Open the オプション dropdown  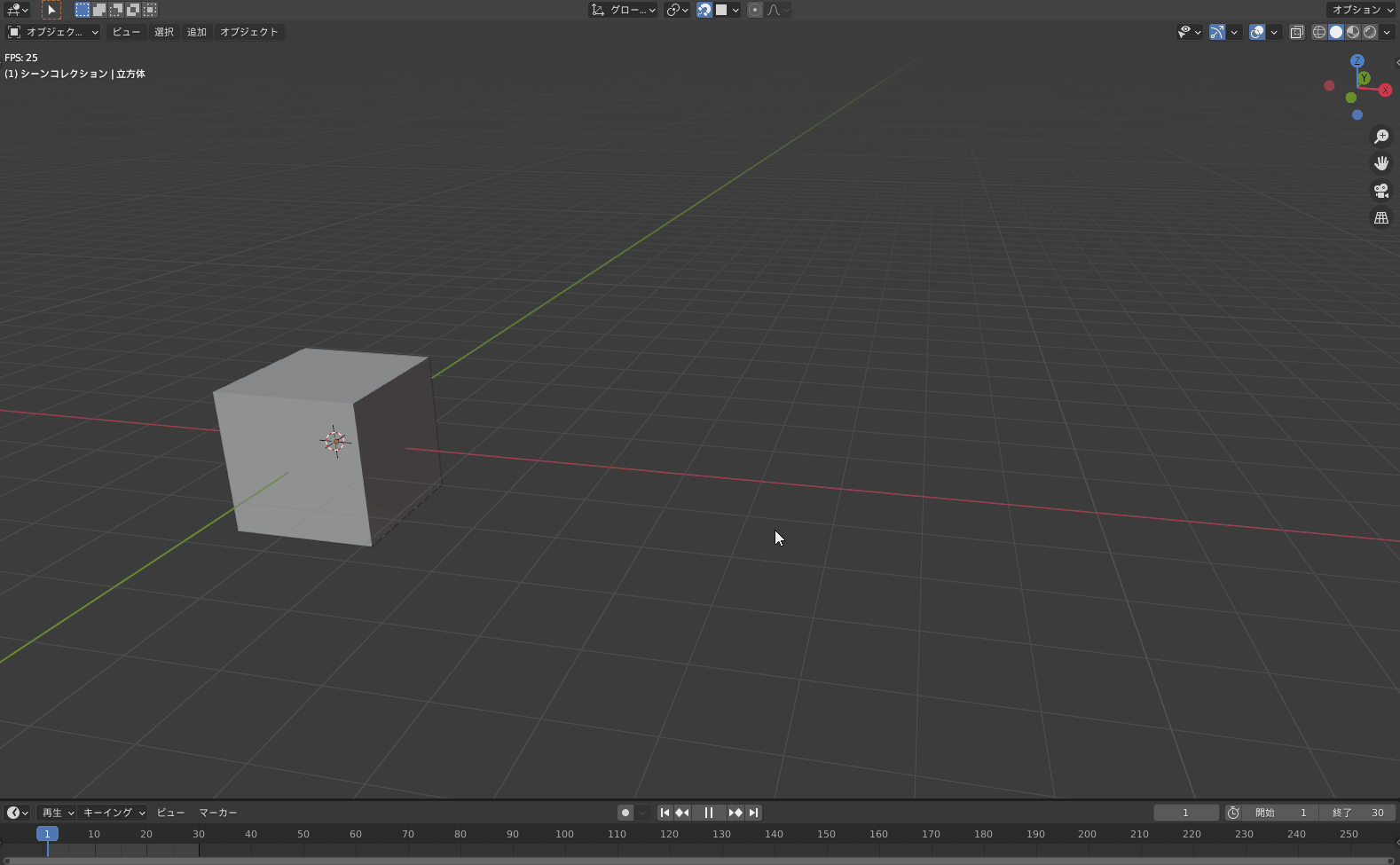pos(1362,10)
